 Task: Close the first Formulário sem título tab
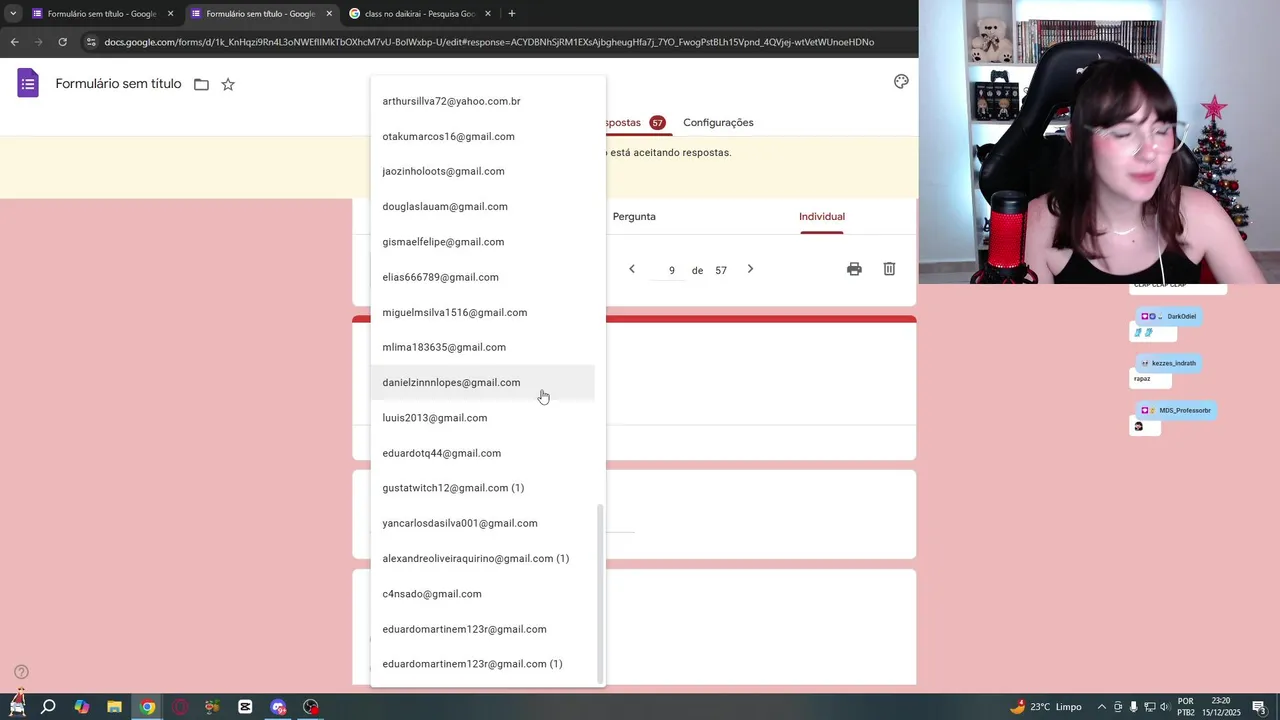coord(170,14)
